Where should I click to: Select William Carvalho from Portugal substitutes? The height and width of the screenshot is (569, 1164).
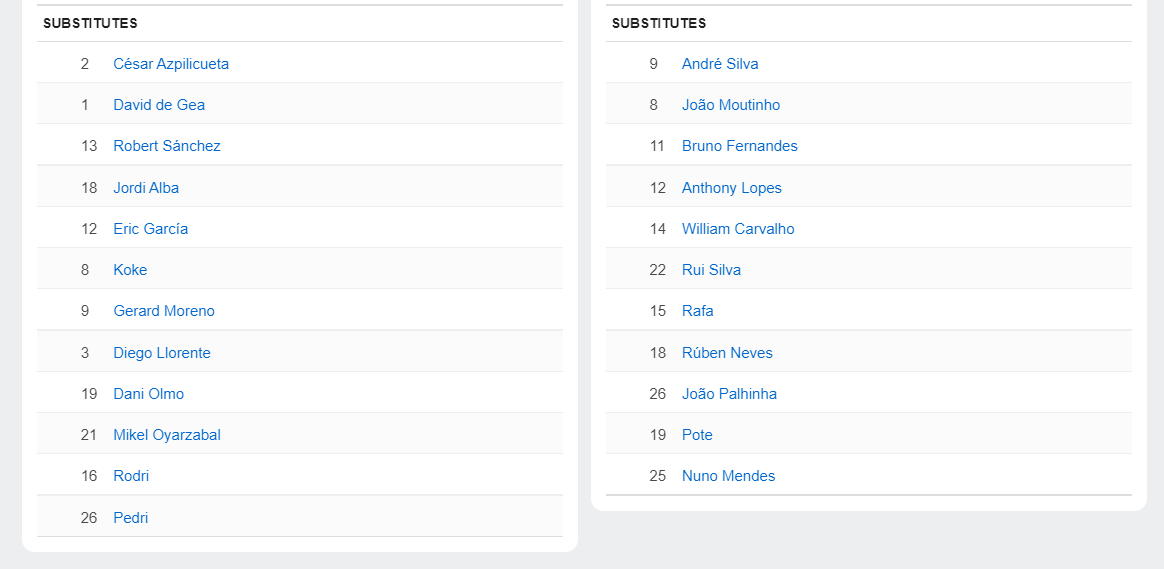pyautogui.click(x=738, y=229)
